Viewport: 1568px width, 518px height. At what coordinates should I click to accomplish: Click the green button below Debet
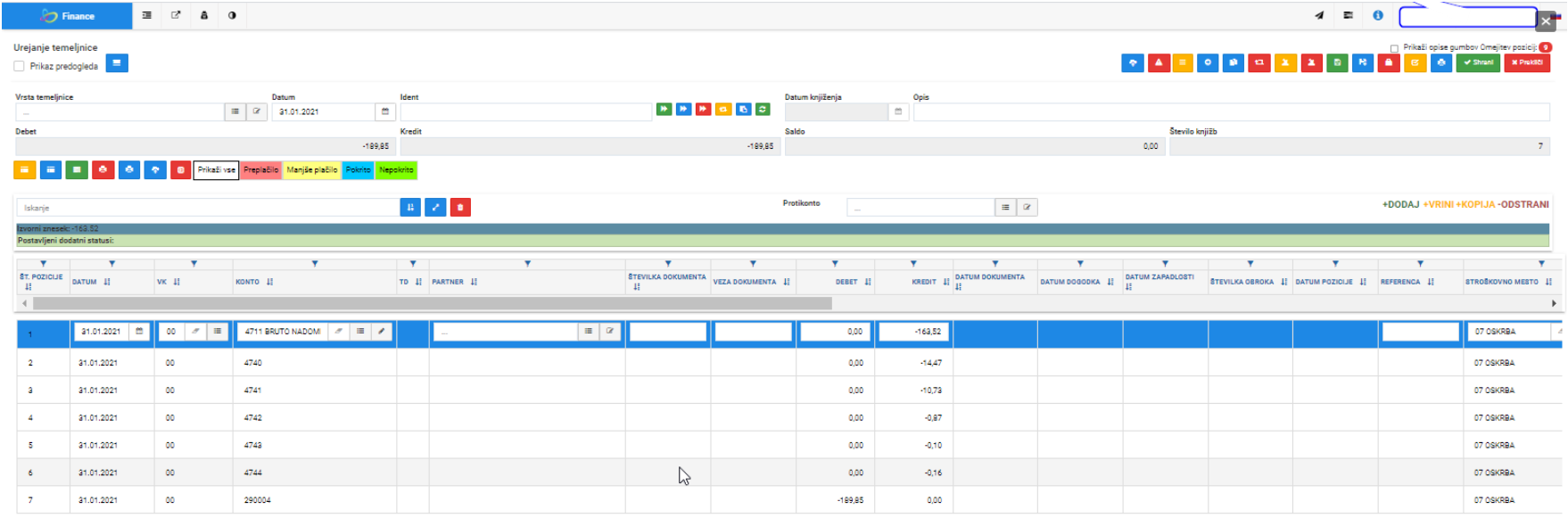77,169
